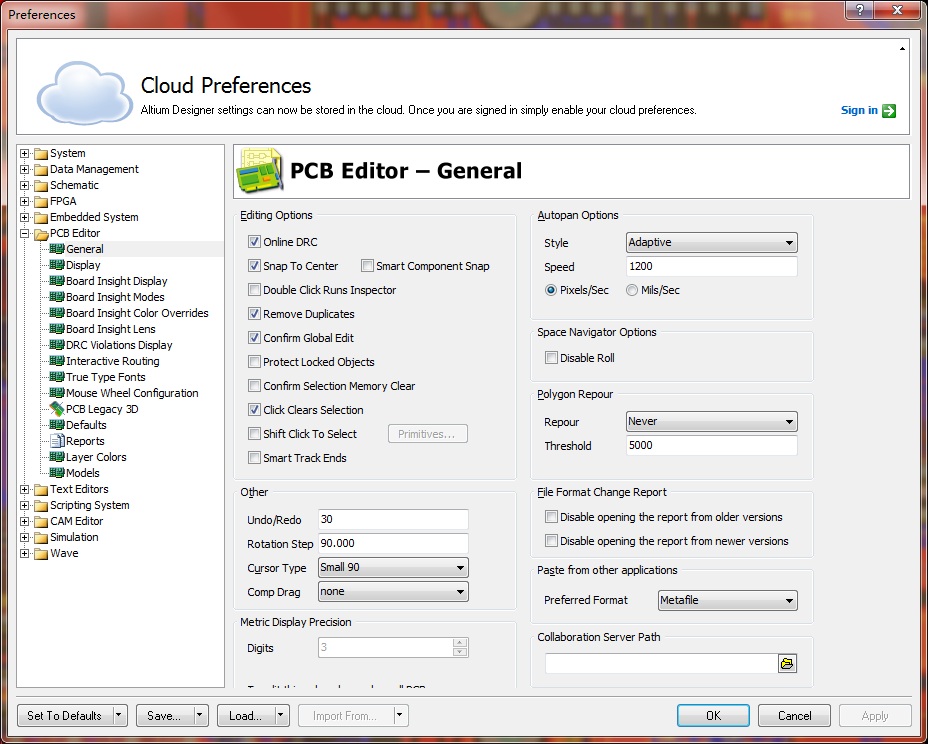
Task: Click the Defaults page icon
Action: 57,425
